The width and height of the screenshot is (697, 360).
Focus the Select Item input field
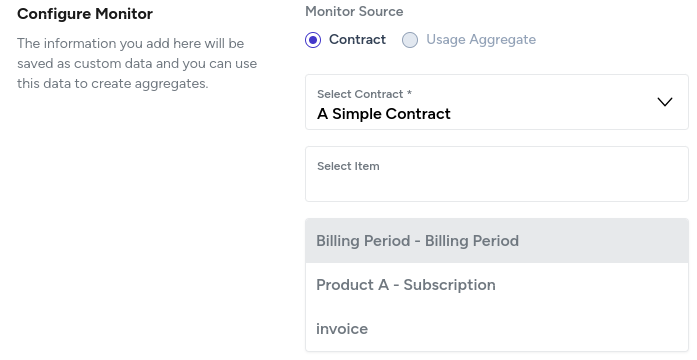[x=497, y=174]
